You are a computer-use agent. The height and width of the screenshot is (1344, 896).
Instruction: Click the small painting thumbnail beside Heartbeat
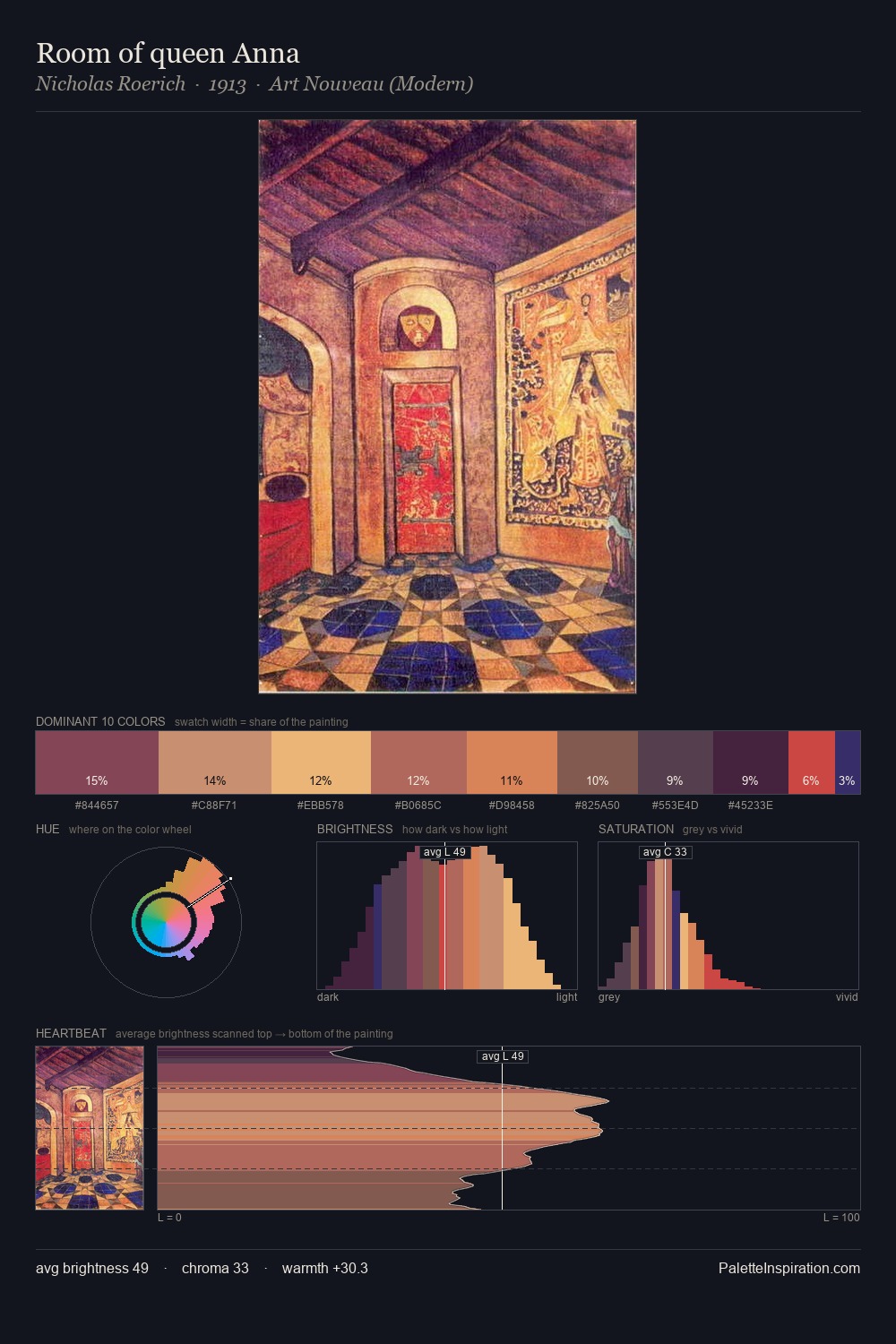click(x=90, y=1128)
